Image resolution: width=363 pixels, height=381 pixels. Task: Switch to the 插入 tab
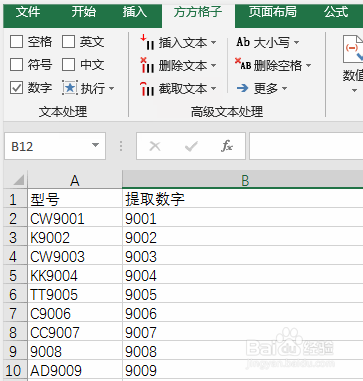134,12
